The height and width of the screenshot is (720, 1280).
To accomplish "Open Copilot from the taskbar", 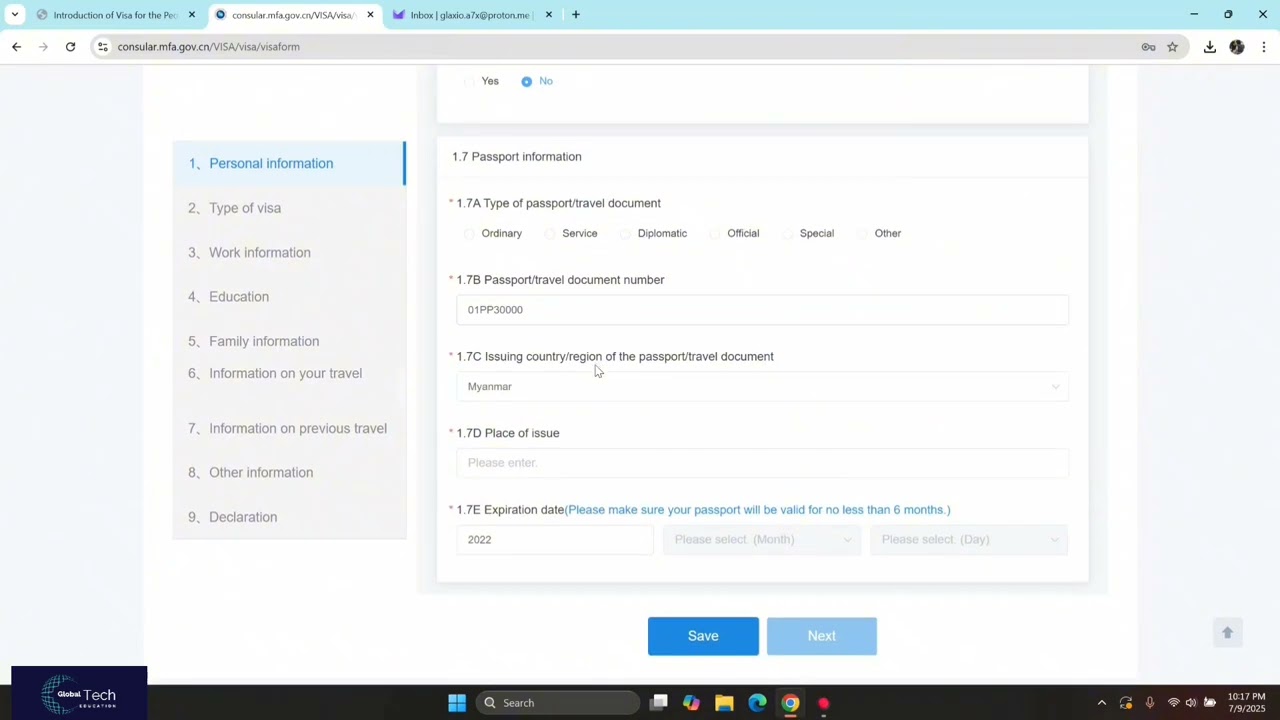I will tap(691, 703).
